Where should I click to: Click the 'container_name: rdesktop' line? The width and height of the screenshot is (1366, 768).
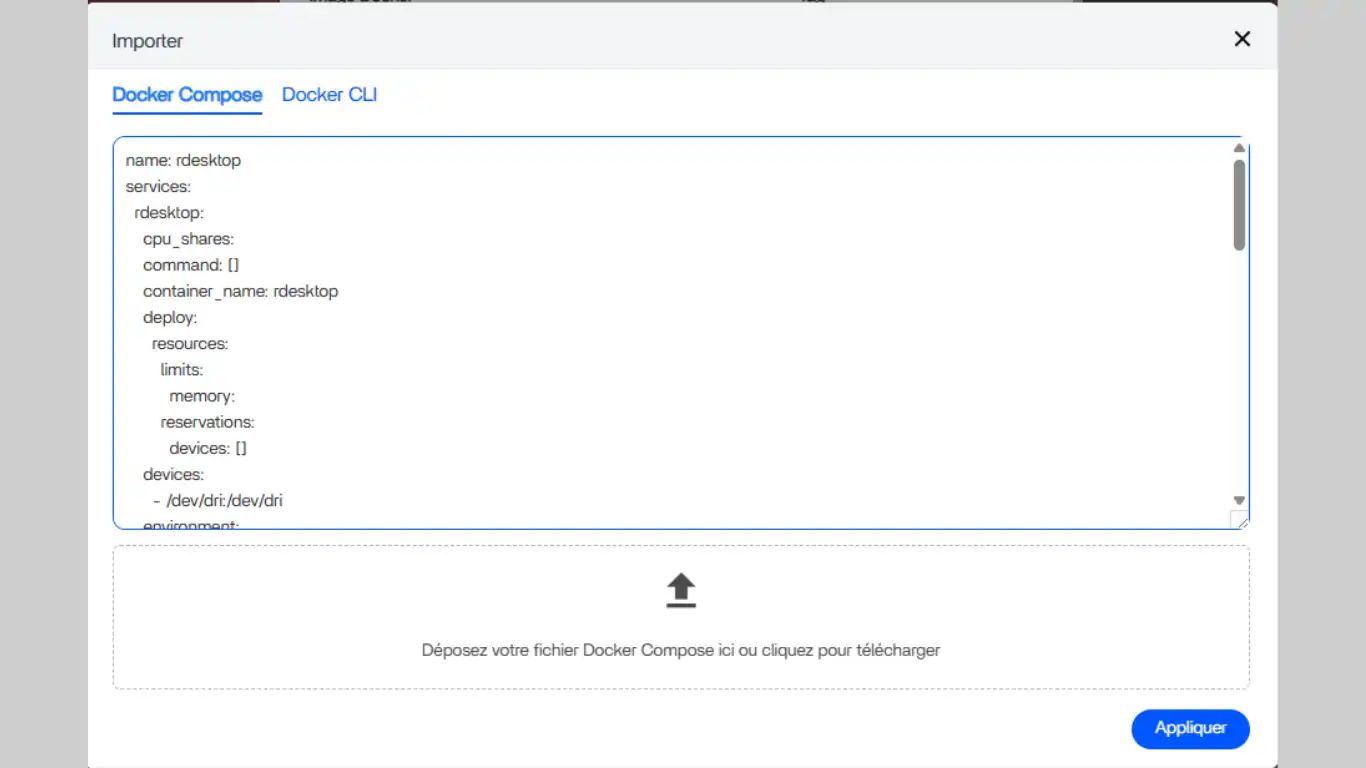coord(240,291)
